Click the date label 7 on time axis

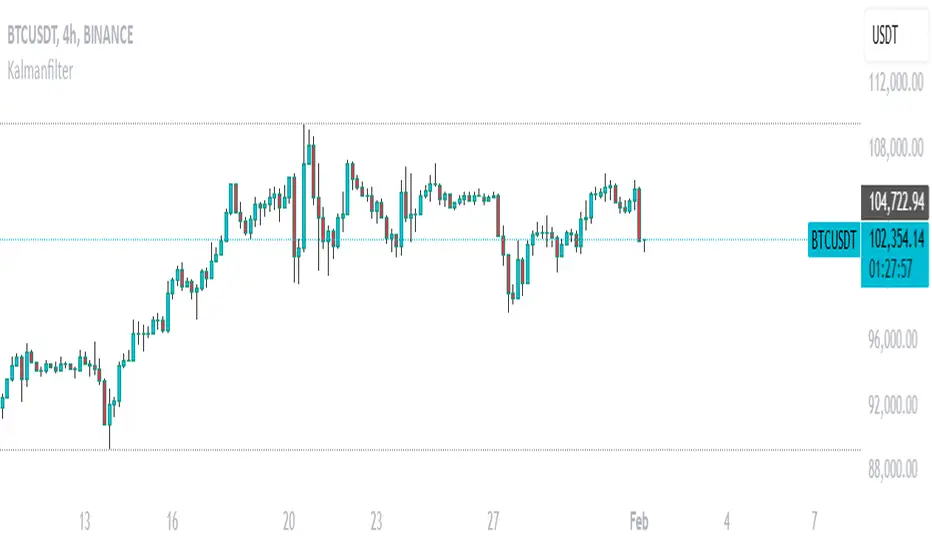point(814,521)
